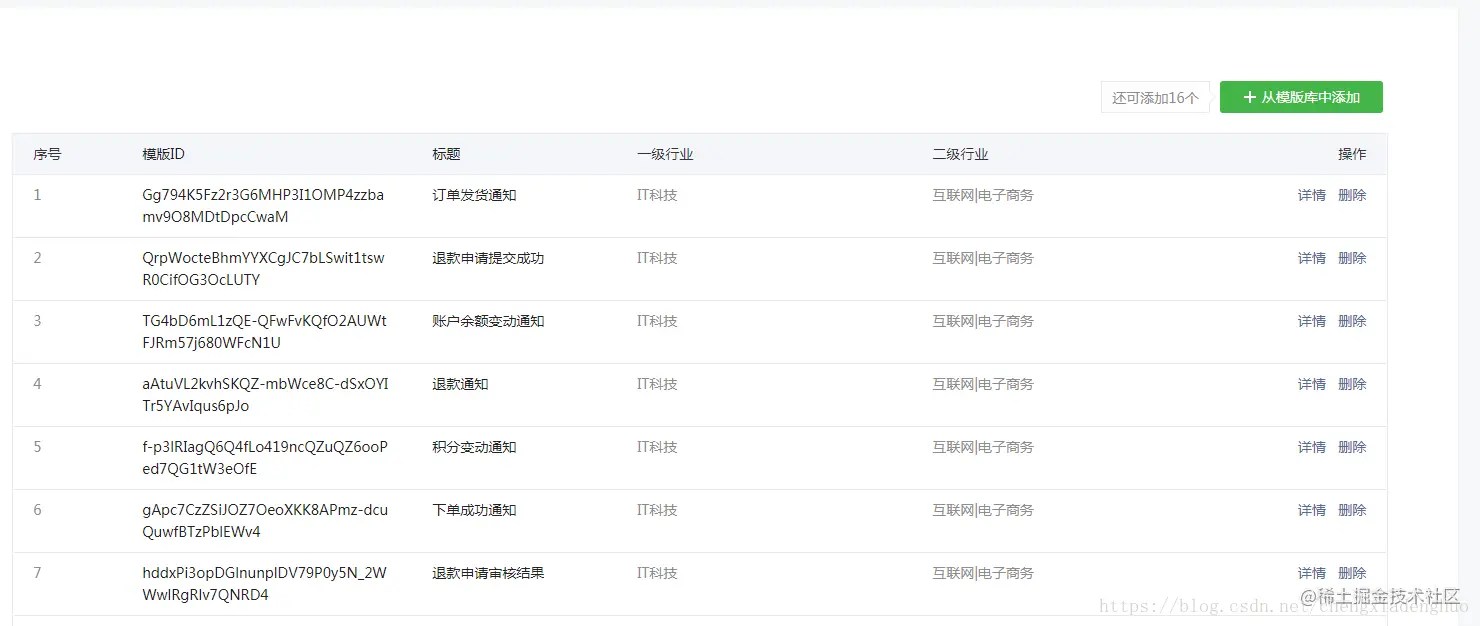Viewport: 1480px width, 626px height.
Task: Open 详情 for 订单发货通知
Action: pyautogui.click(x=1312, y=195)
